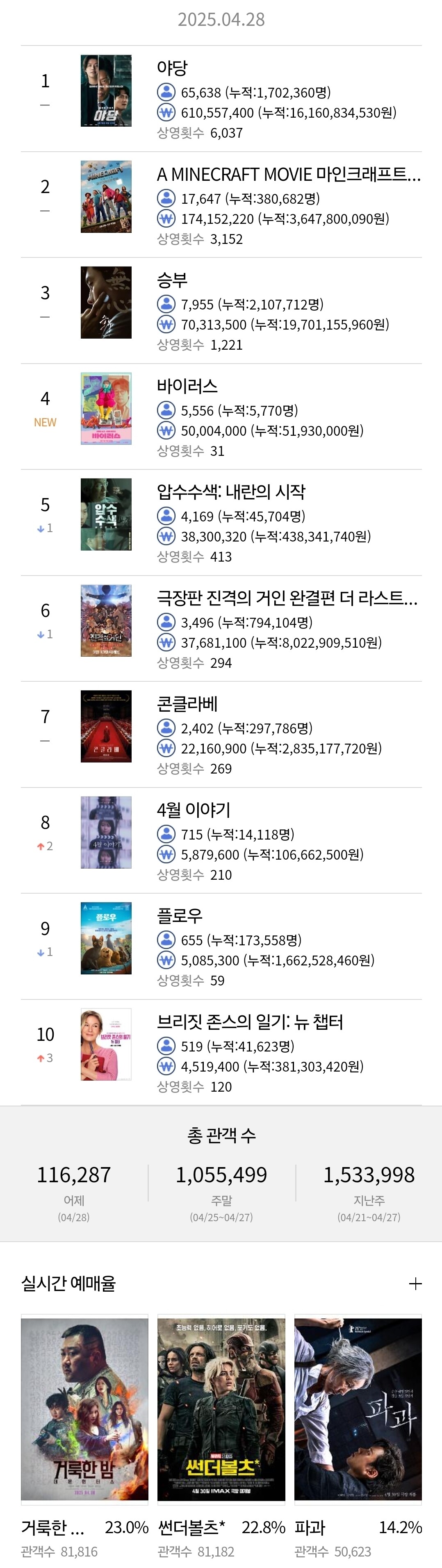Expand 실시간 예매율 with the plus icon
This screenshot has height=1568, width=442.
click(x=415, y=1284)
